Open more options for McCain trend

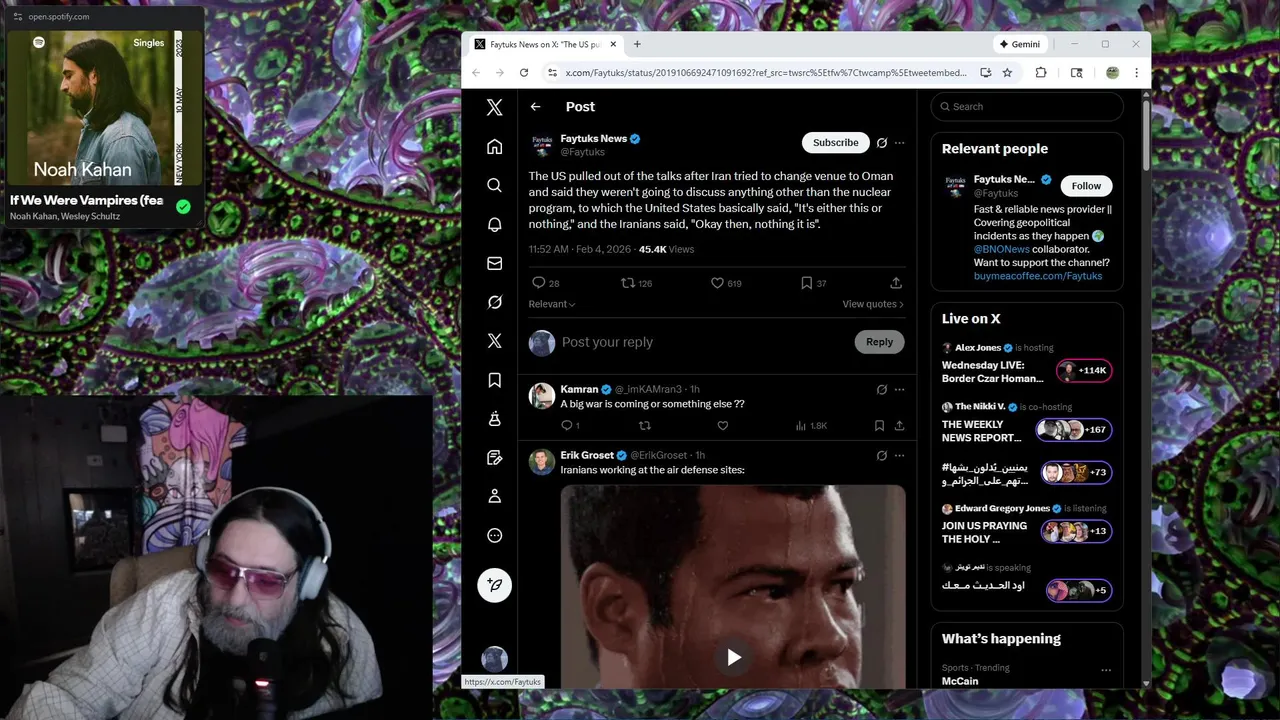coord(1106,670)
